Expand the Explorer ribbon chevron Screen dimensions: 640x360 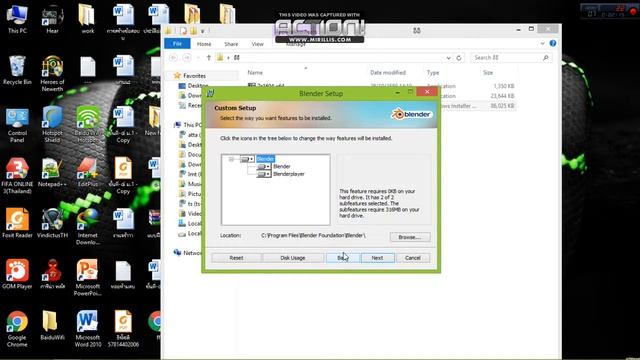pyautogui.click(x=542, y=43)
